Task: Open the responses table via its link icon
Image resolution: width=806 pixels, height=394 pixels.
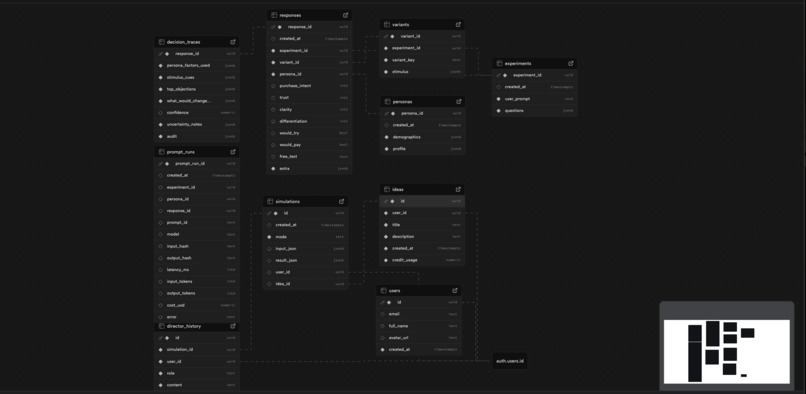Action: click(345, 15)
